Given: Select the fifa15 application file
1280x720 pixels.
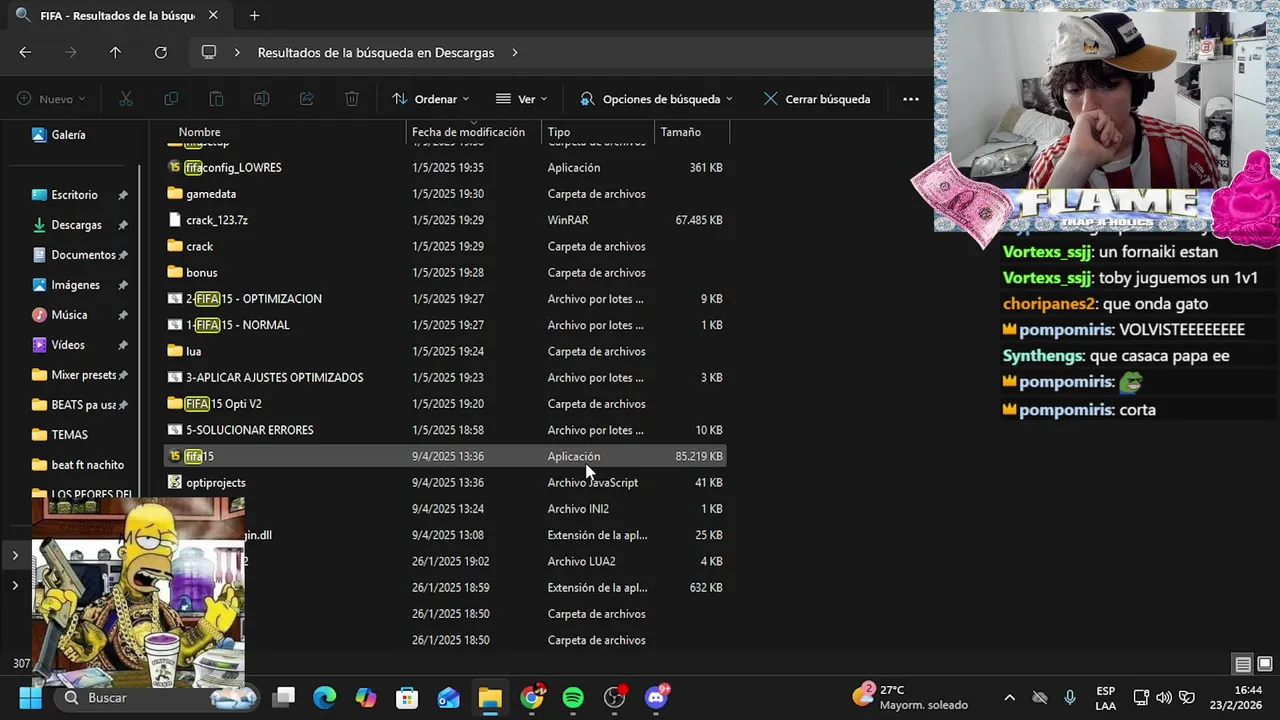Looking at the screenshot, I should pos(445,456).
